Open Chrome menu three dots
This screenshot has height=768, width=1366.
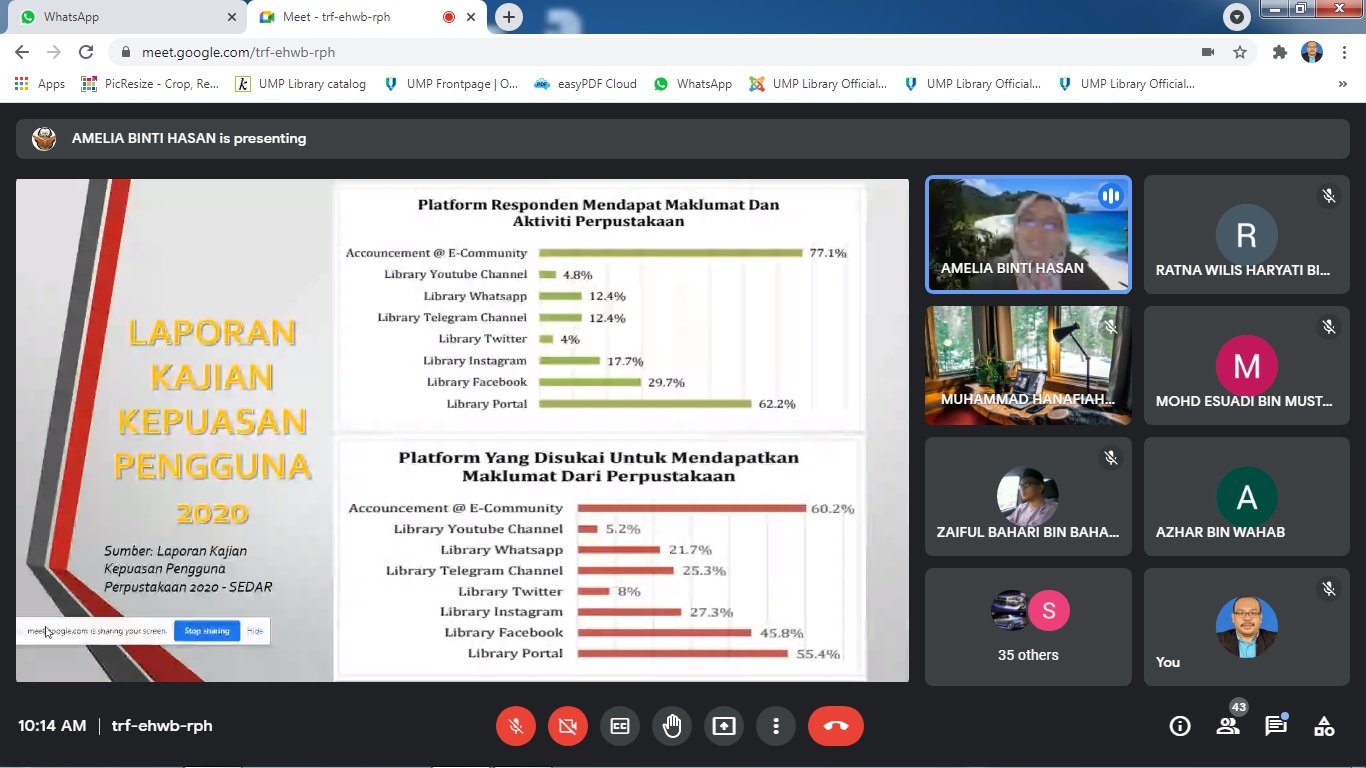pyautogui.click(x=1344, y=52)
